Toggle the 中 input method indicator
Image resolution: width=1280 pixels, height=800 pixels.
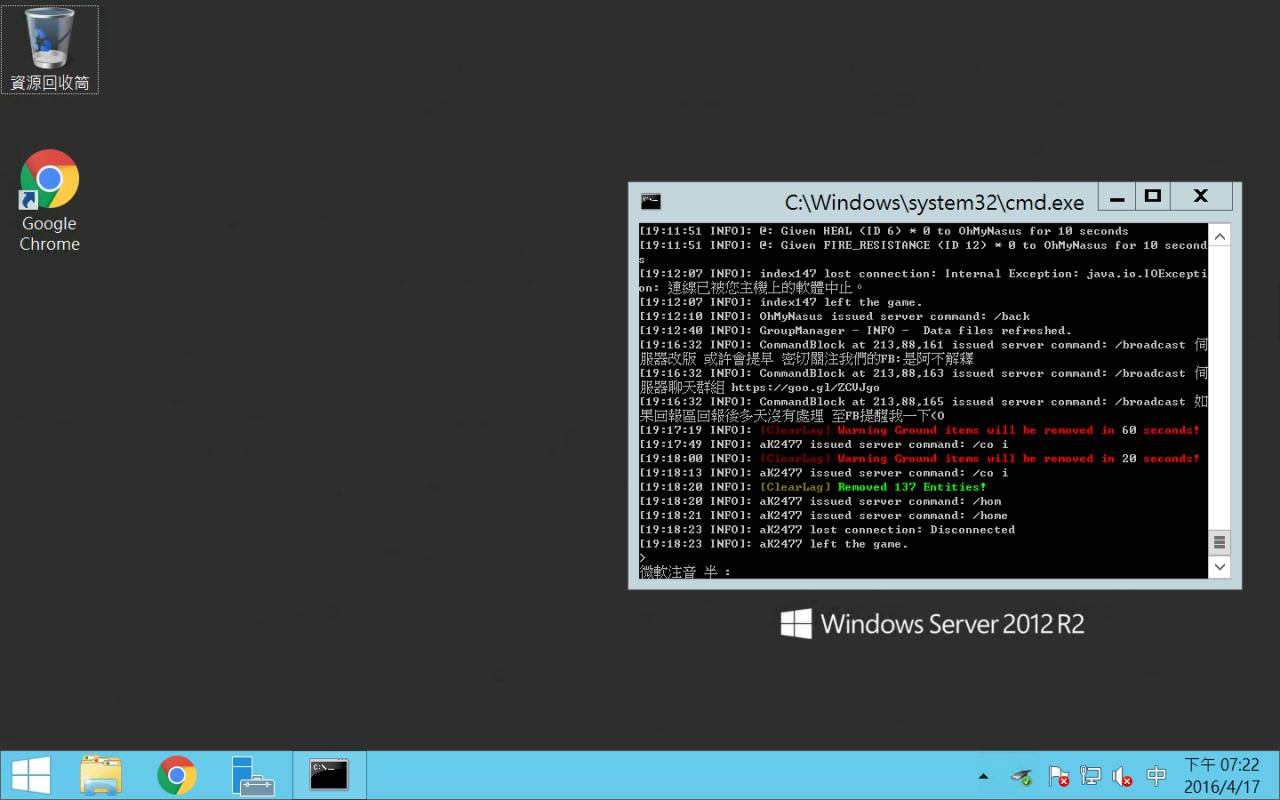1156,776
